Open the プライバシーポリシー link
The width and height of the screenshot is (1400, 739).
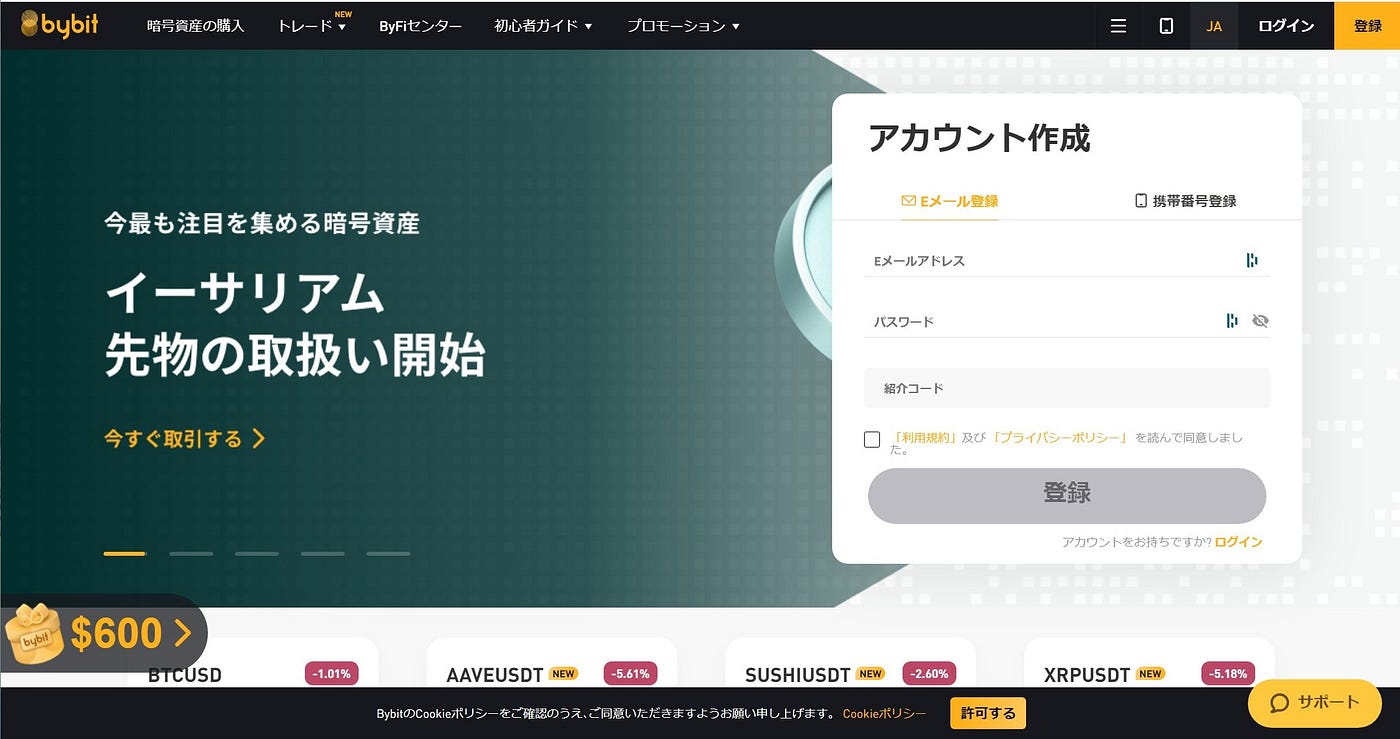click(1060, 438)
